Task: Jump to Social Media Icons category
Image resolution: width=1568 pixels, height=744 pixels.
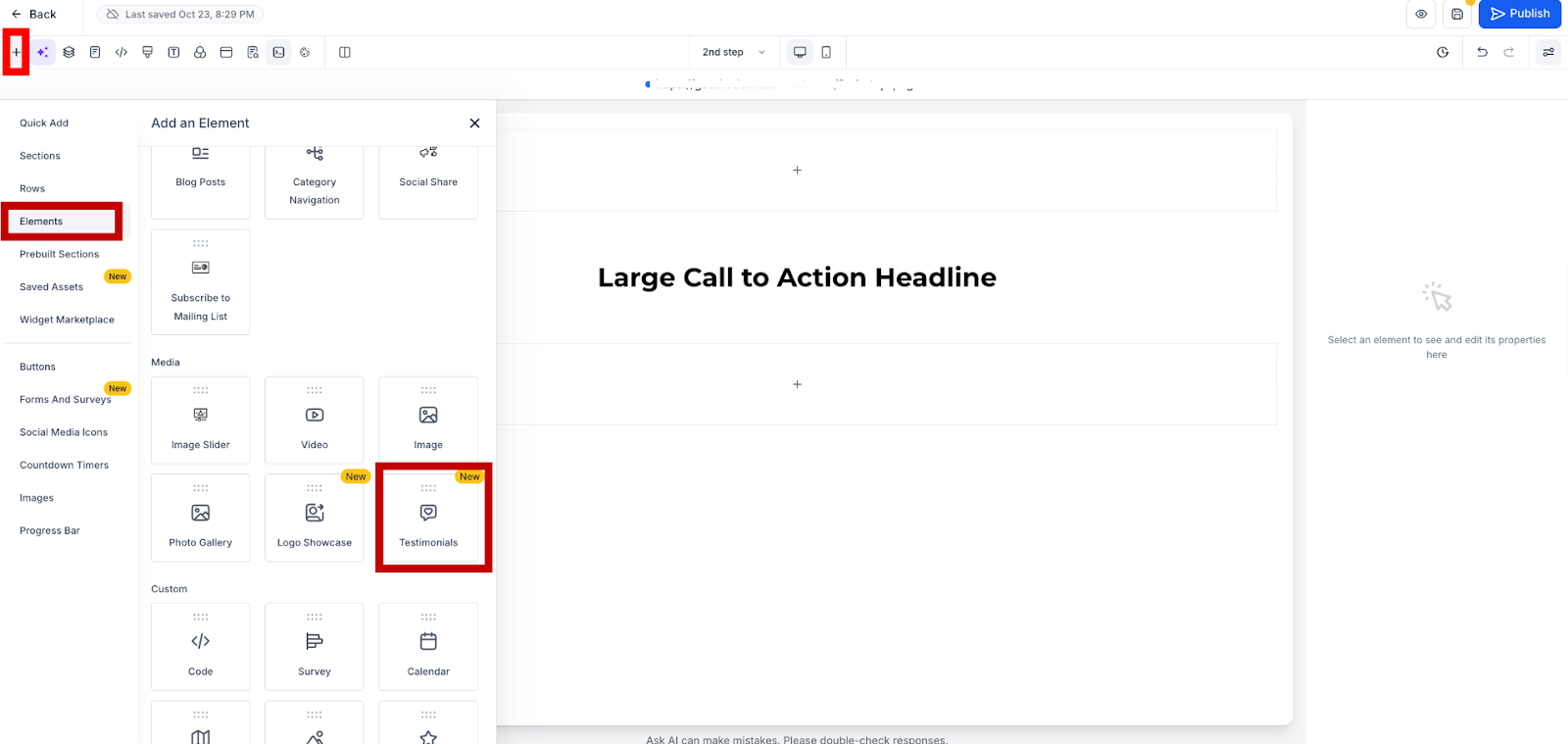Action: coord(64,433)
